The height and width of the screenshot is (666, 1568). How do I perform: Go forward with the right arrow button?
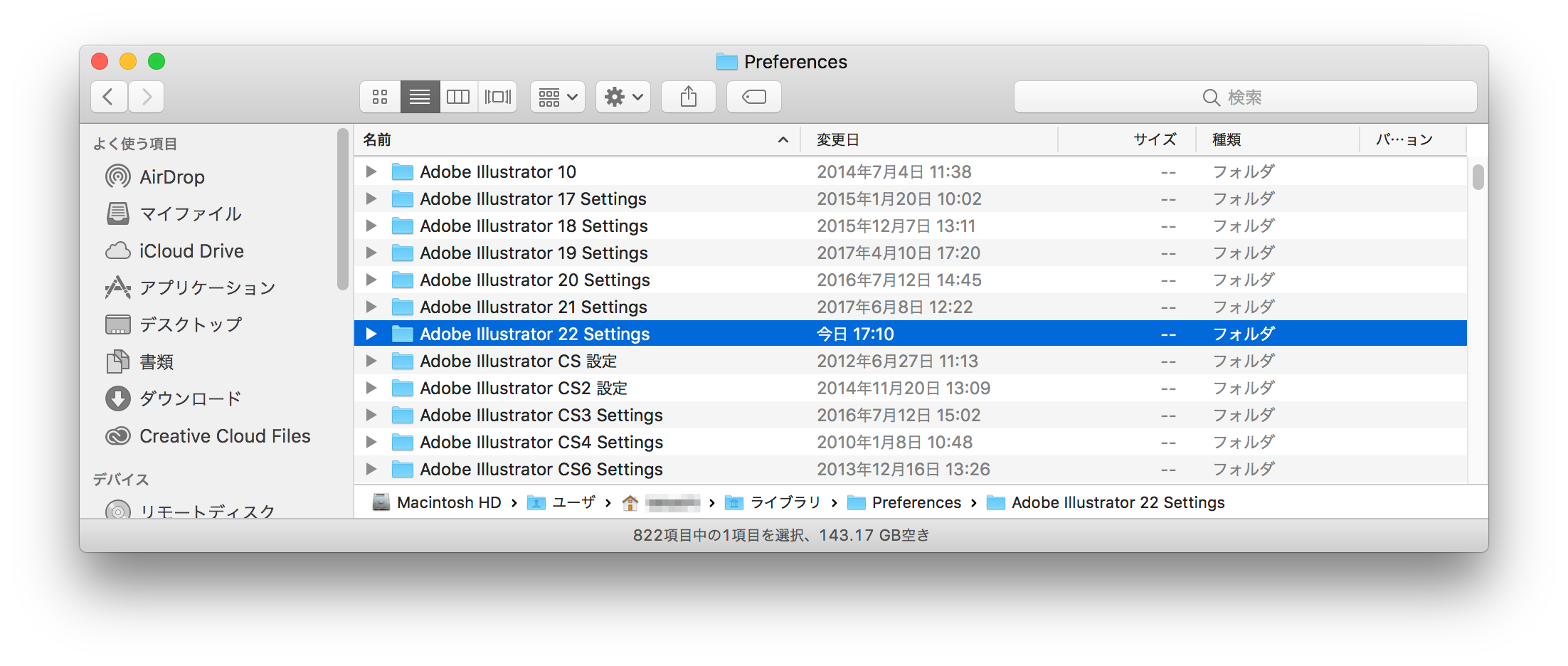click(147, 97)
